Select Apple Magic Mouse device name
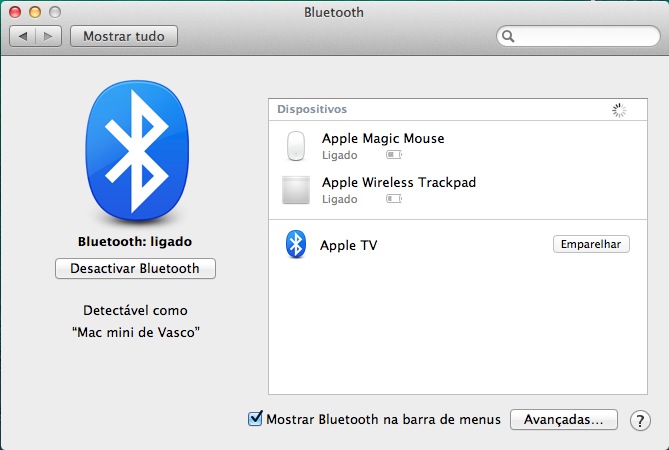 click(383, 138)
